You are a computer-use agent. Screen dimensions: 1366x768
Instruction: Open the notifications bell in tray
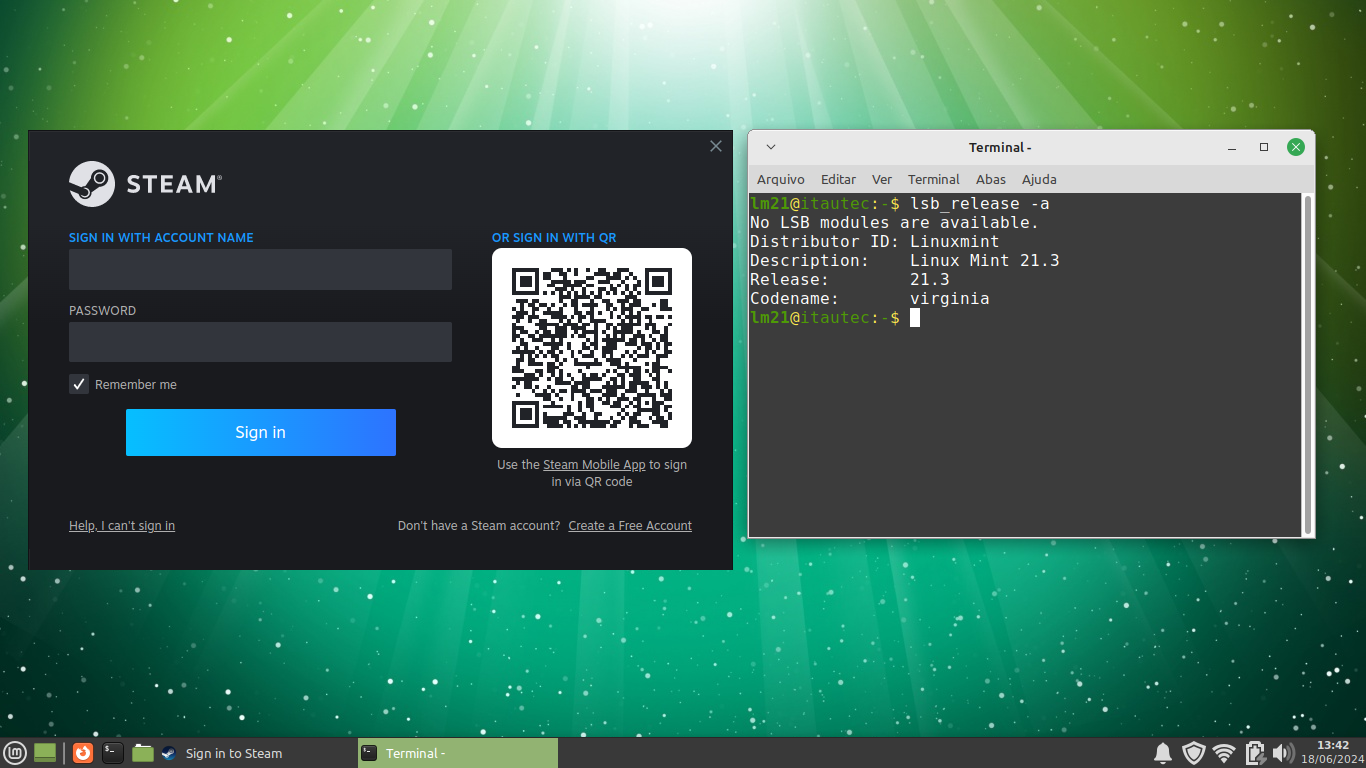[x=1162, y=753]
